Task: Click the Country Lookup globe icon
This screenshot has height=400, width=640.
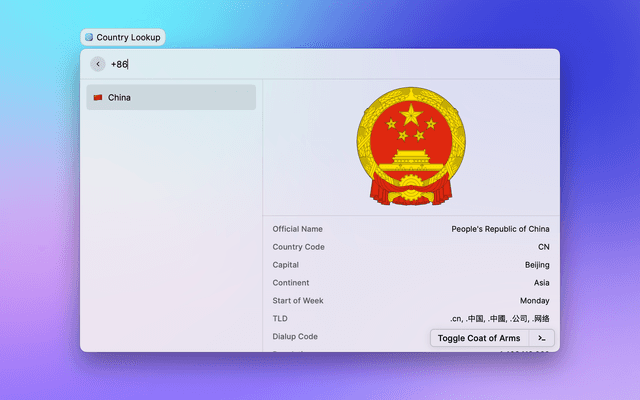Action: [89, 37]
